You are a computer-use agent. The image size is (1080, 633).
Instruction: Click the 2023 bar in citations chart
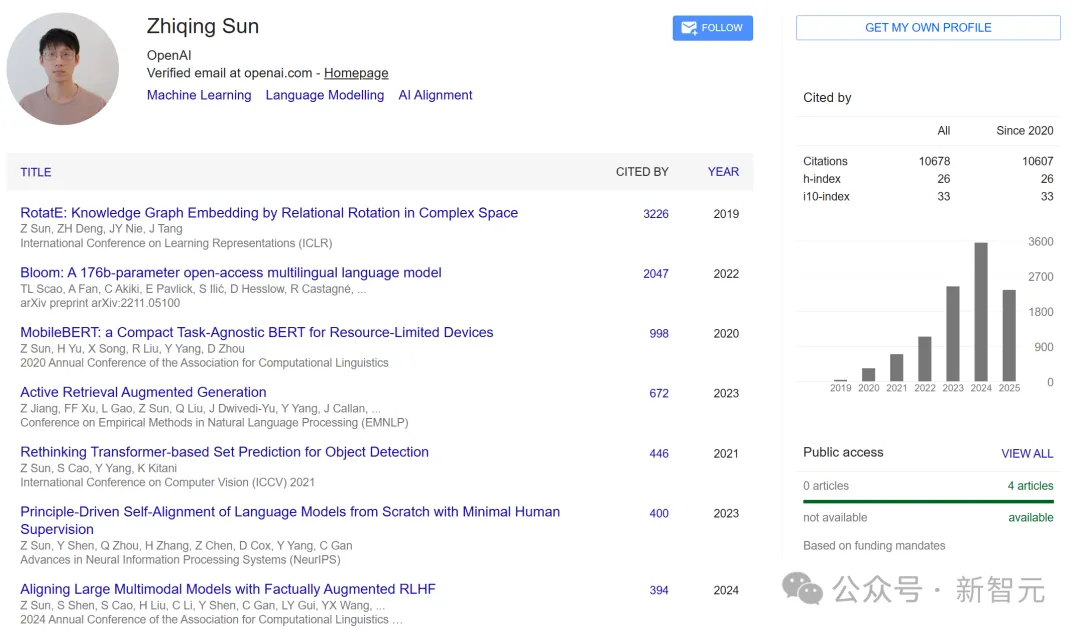point(953,334)
